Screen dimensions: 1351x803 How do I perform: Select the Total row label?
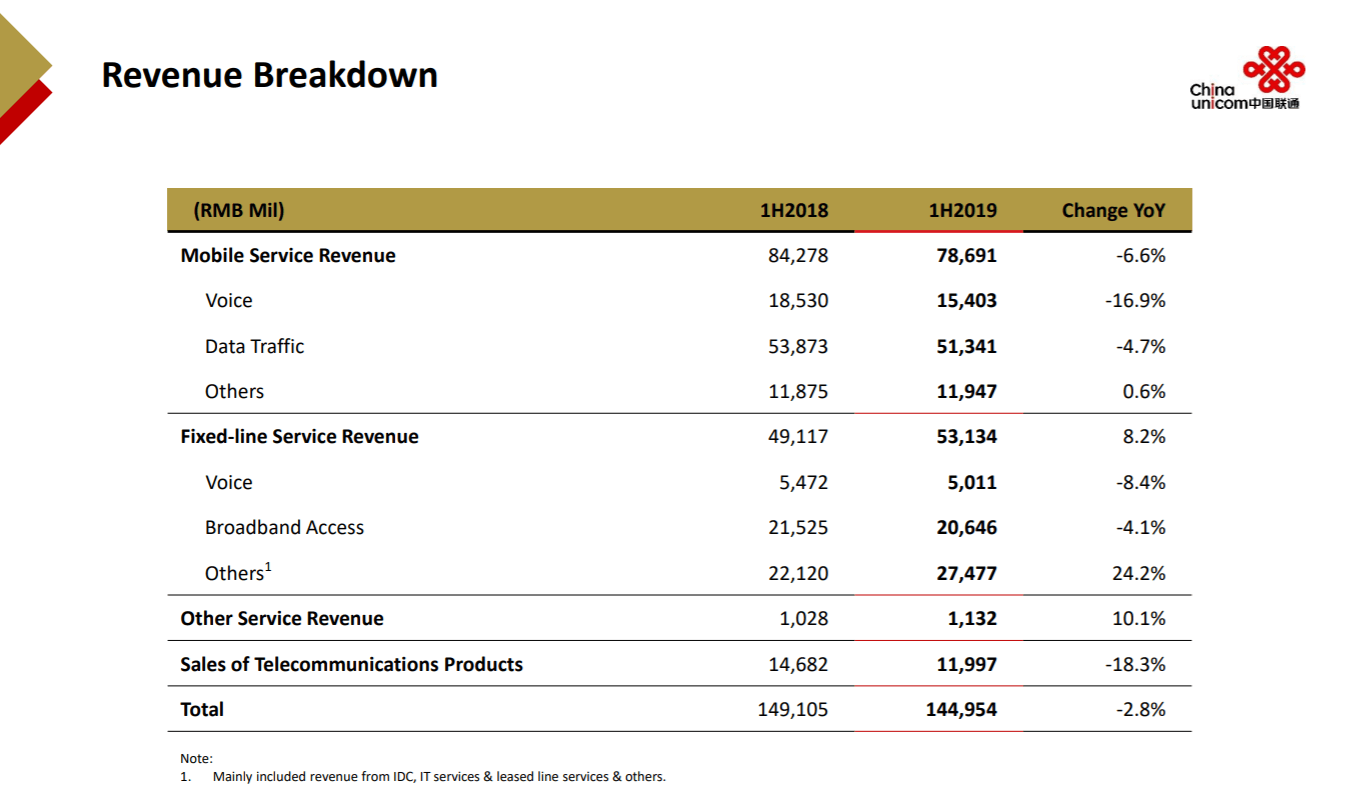point(202,709)
